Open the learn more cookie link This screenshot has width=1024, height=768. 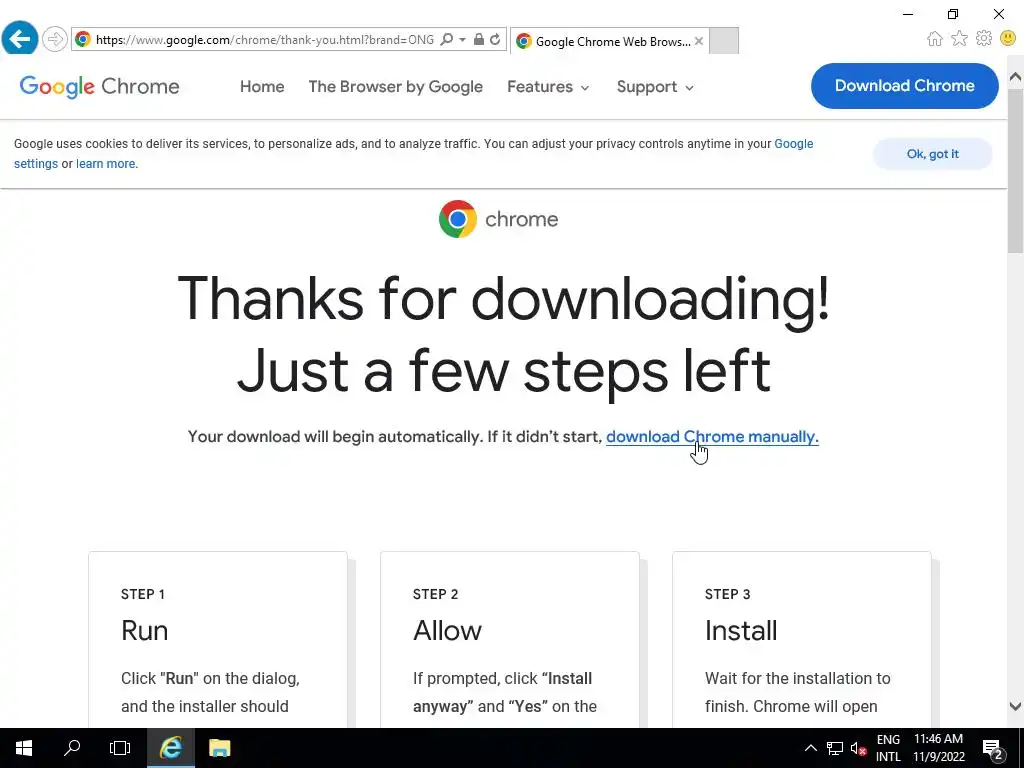coord(106,164)
